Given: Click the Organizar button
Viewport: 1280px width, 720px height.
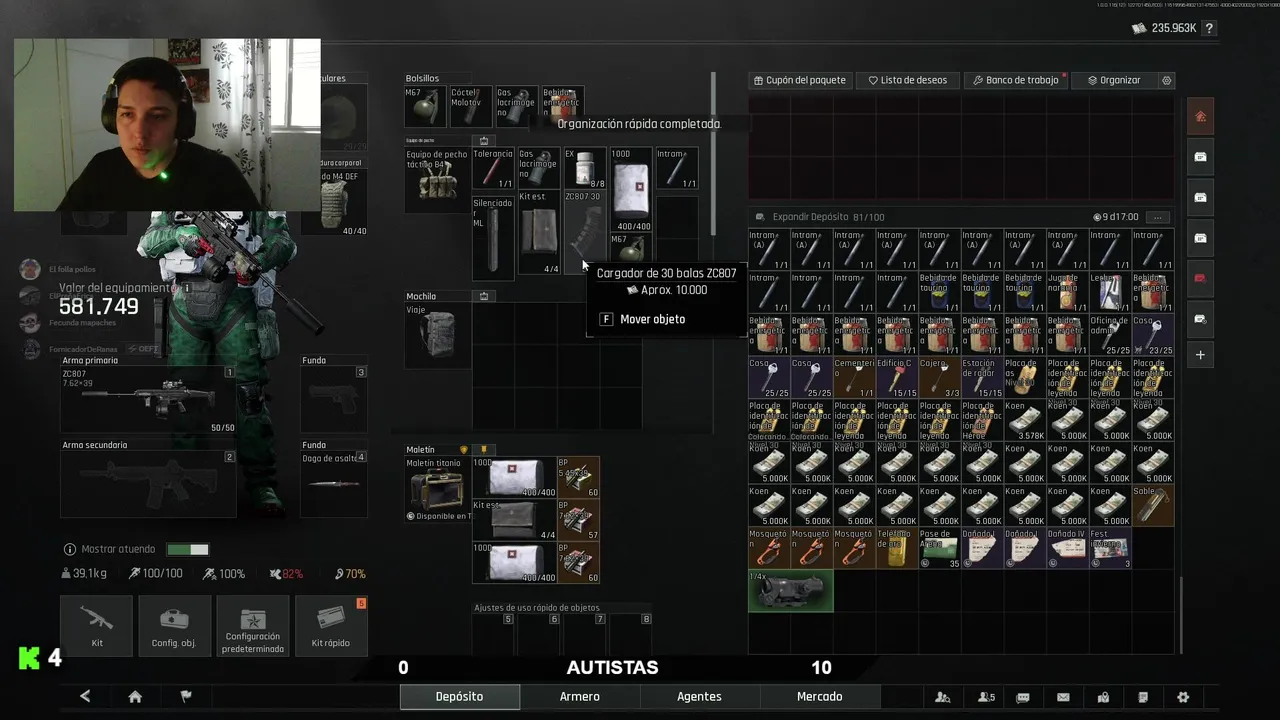Looking at the screenshot, I should (x=1114, y=80).
